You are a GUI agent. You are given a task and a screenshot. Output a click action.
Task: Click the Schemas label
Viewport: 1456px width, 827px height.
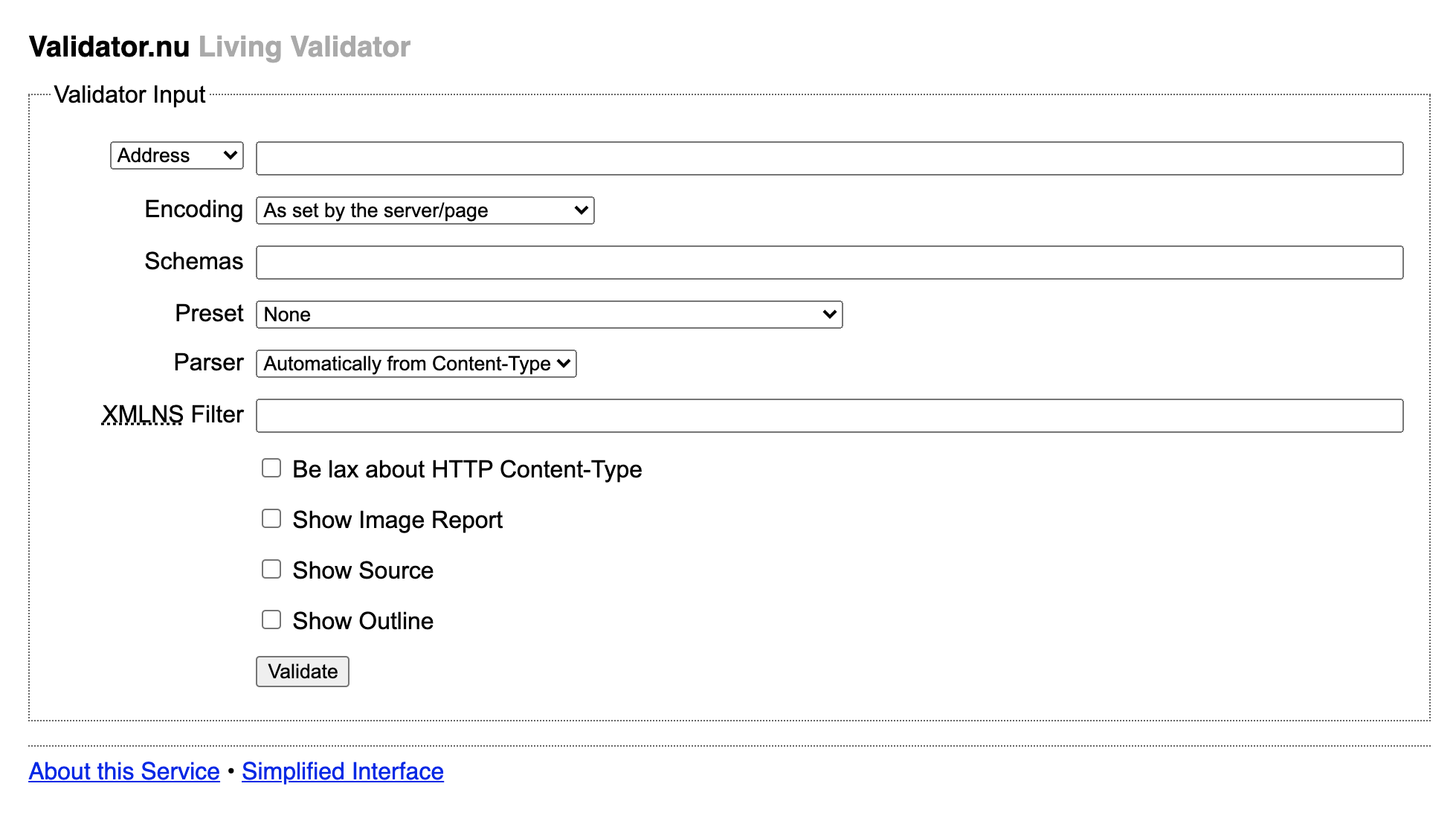(x=194, y=261)
